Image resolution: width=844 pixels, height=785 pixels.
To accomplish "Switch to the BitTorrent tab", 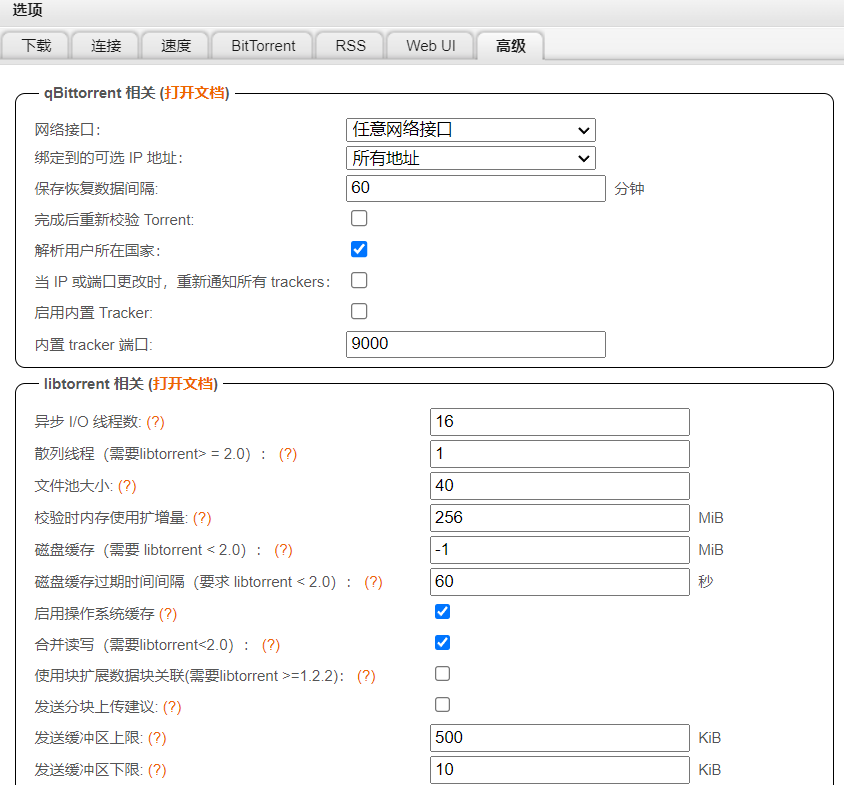I will [263, 46].
